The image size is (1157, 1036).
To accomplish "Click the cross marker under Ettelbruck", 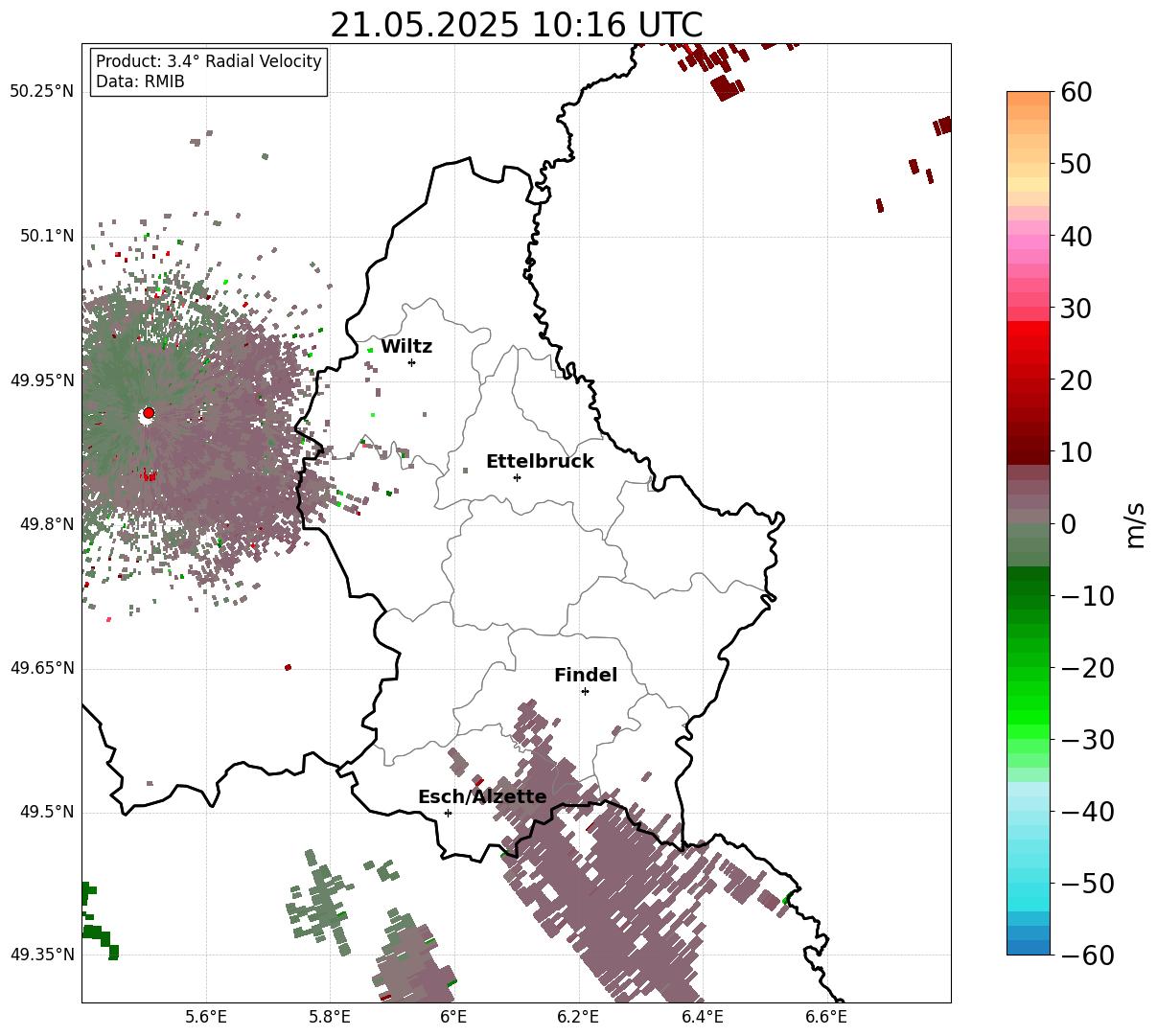I will 517,477.
